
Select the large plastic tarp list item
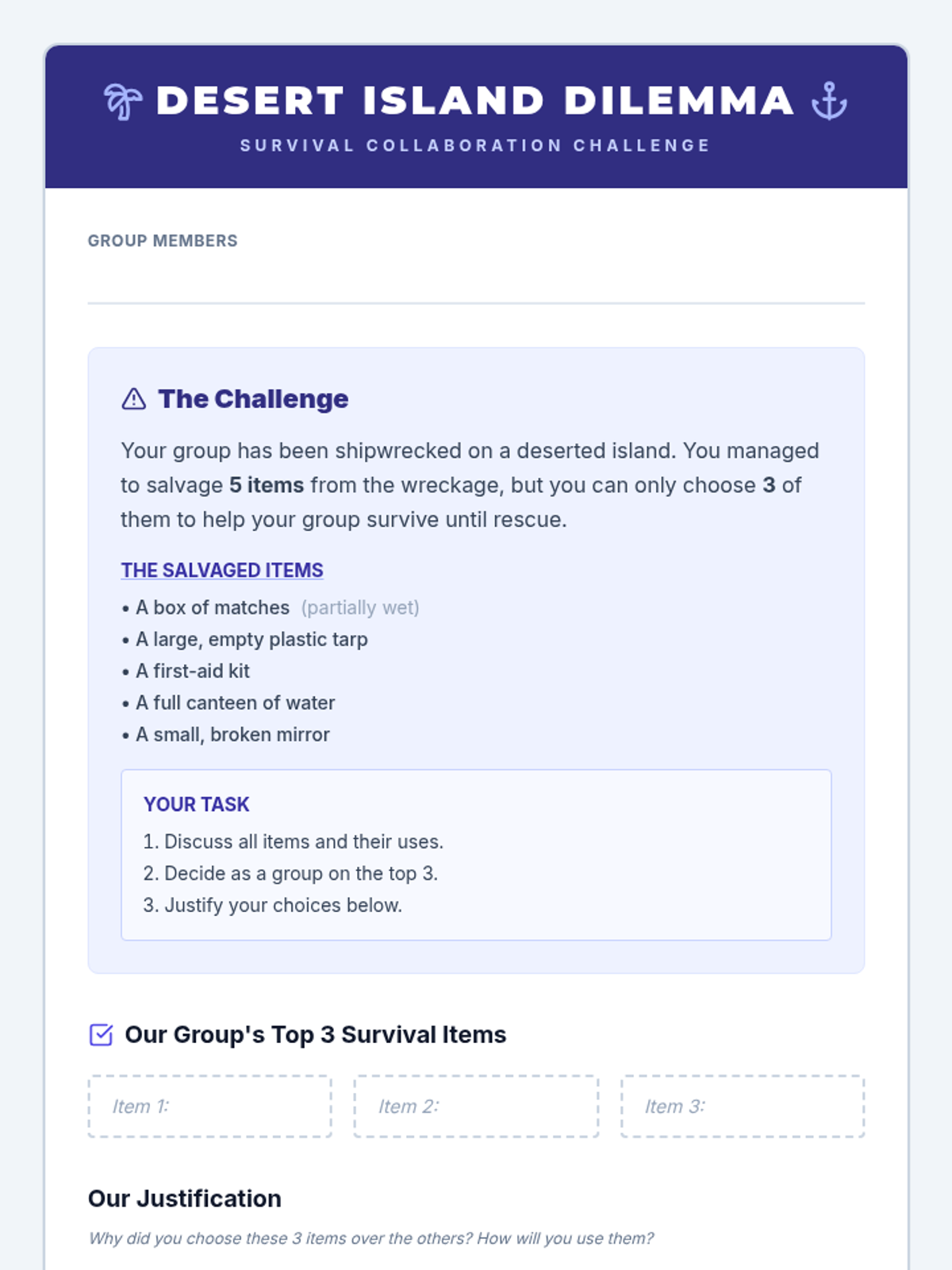(x=251, y=639)
